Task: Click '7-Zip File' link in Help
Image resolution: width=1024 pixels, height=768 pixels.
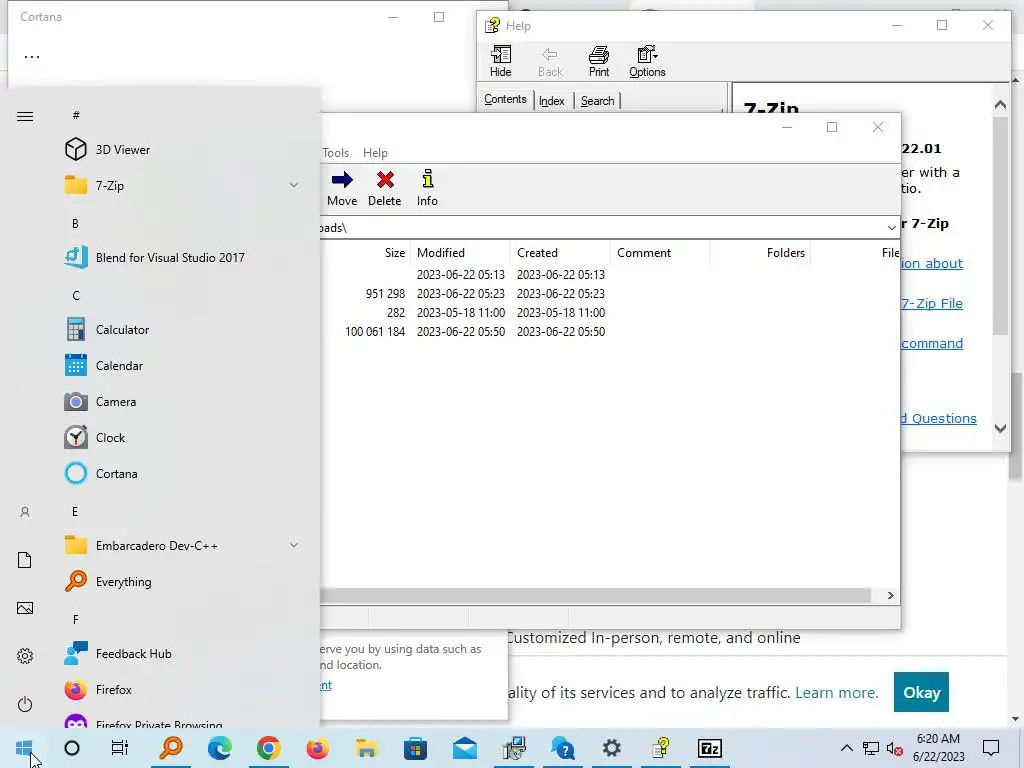Action: click(x=932, y=303)
